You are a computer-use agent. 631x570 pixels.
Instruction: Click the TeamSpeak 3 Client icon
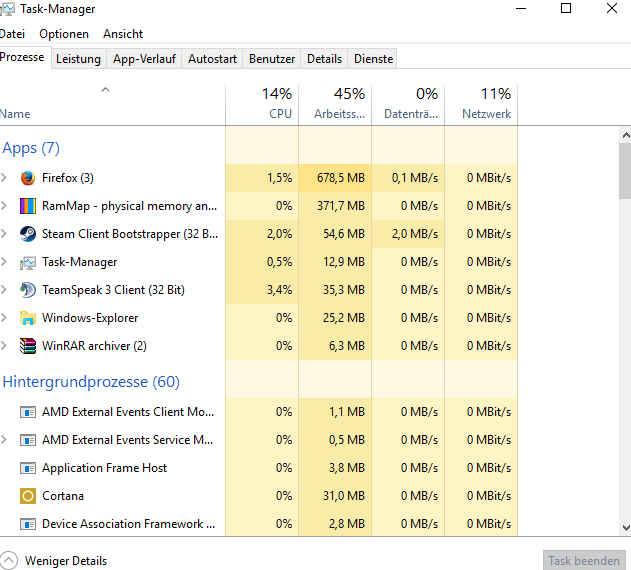point(28,290)
